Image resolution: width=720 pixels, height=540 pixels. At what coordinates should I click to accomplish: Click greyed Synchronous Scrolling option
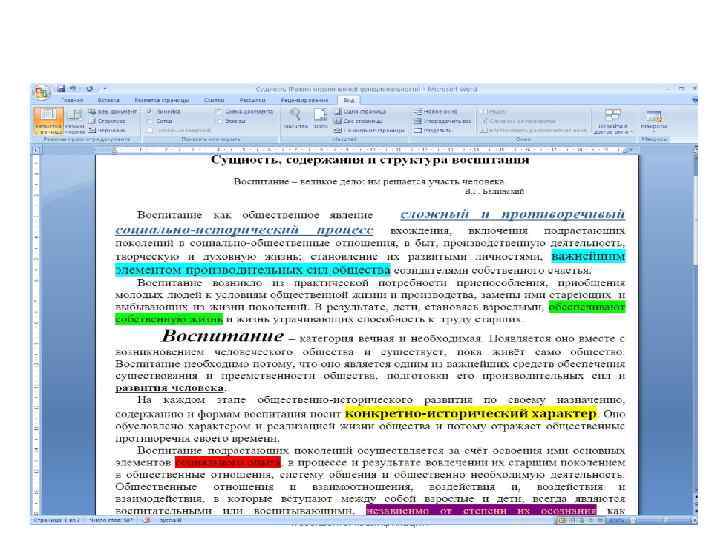[x=519, y=121]
